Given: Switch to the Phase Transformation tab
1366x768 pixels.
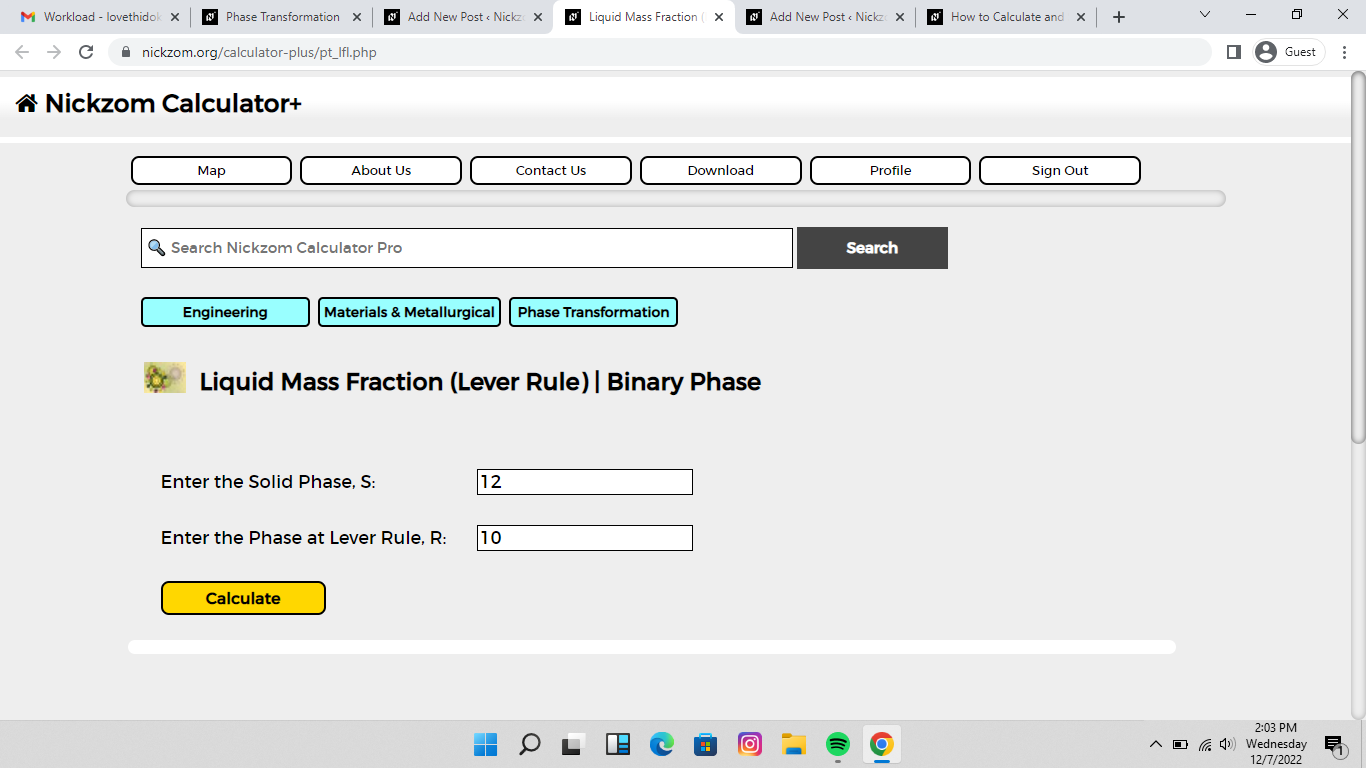Looking at the screenshot, I should click(281, 17).
